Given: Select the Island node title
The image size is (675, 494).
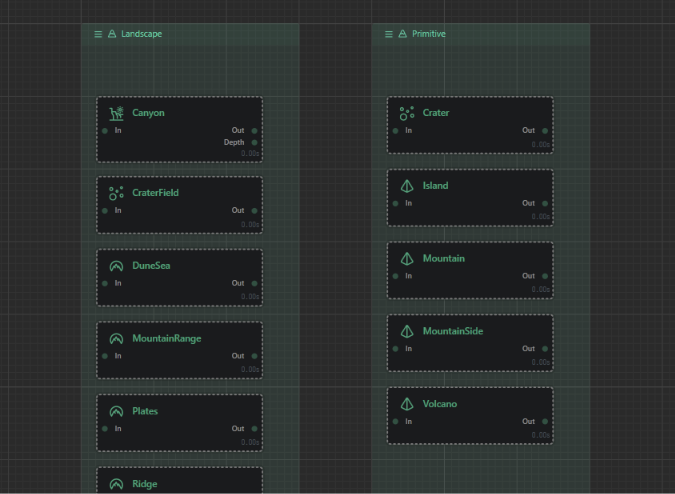Looking at the screenshot, I should point(435,185).
